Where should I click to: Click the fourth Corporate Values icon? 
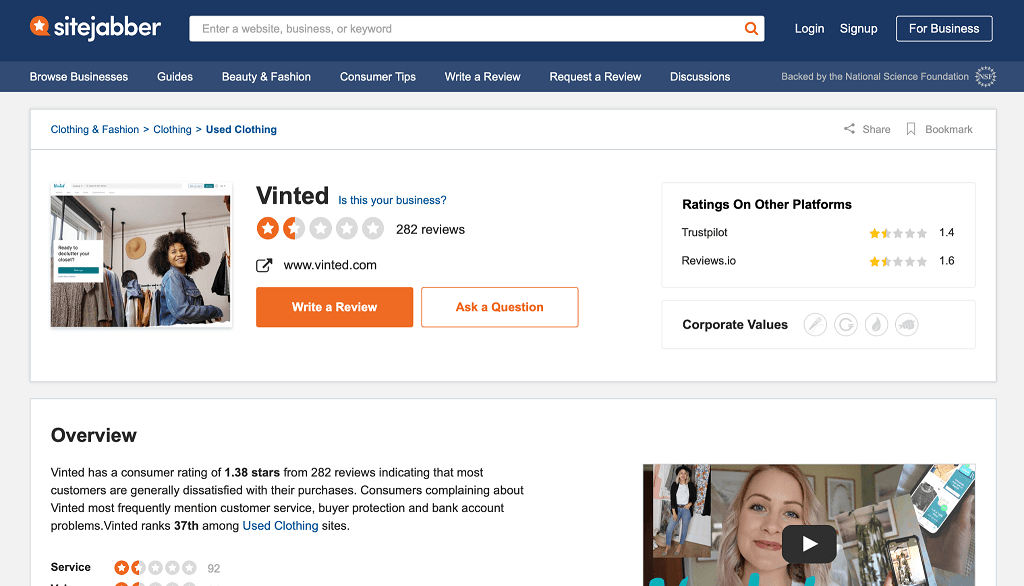click(x=906, y=325)
